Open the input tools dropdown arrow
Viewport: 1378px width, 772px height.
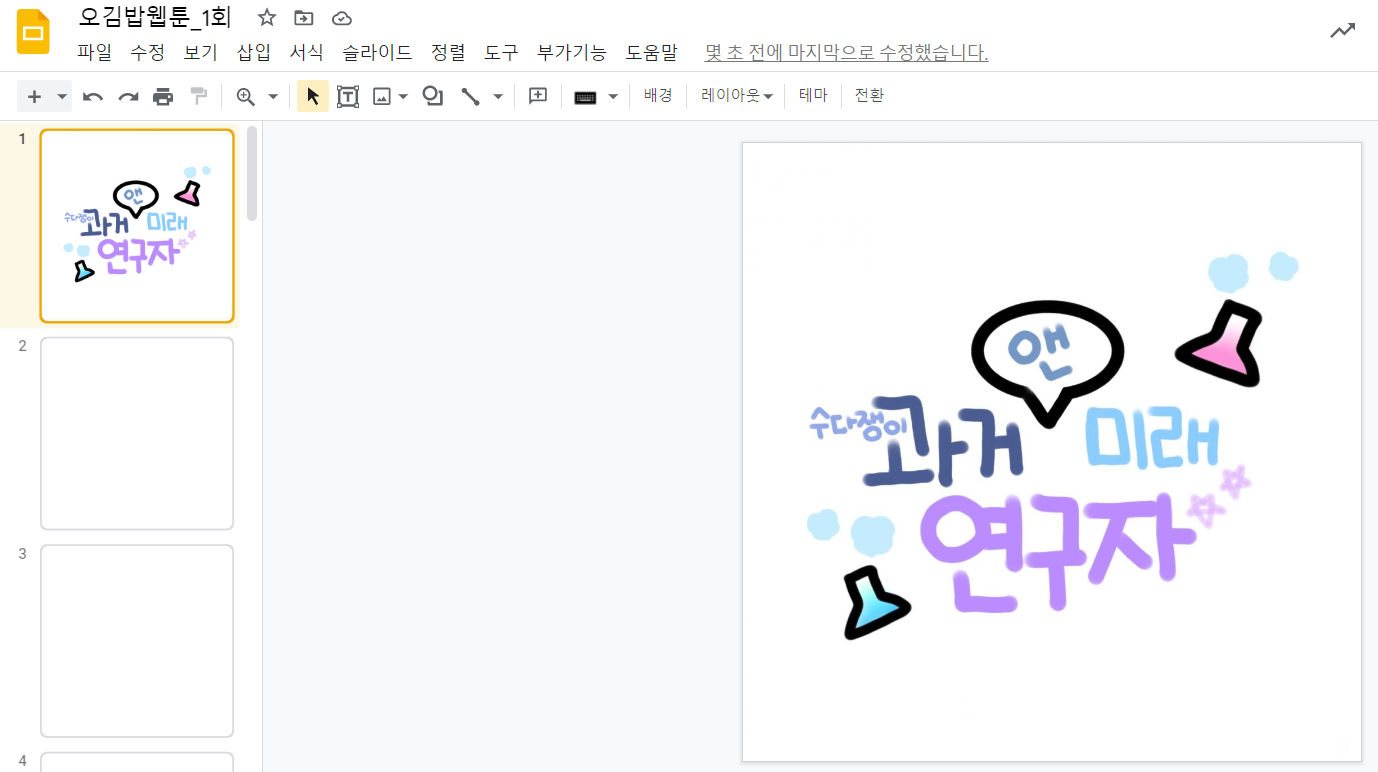pyautogui.click(x=613, y=97)
